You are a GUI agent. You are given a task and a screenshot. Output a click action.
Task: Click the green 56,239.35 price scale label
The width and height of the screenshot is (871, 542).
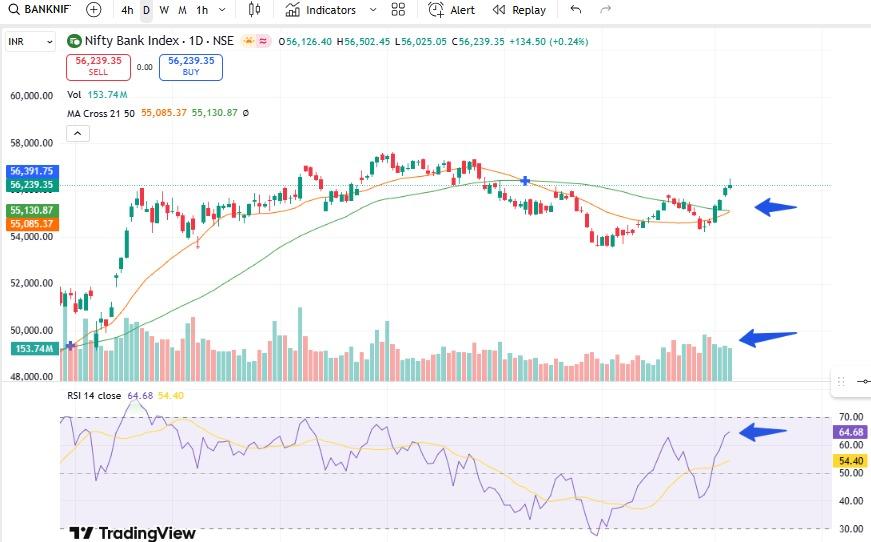coord(32,185)
